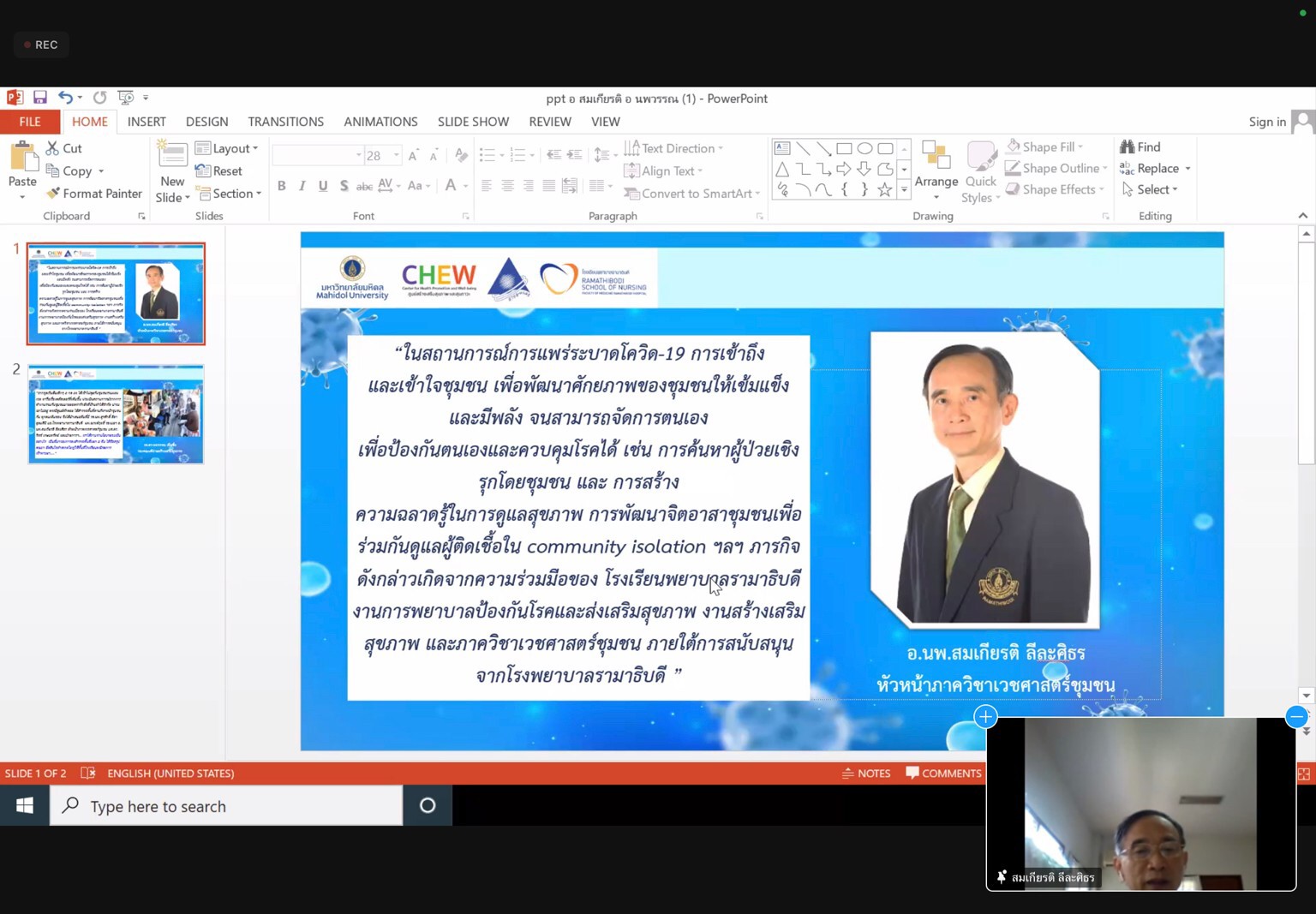Screen dimensions: 1316x914
Task: Select Align Left paragraph alignment
Action: [x=487, y=186]
